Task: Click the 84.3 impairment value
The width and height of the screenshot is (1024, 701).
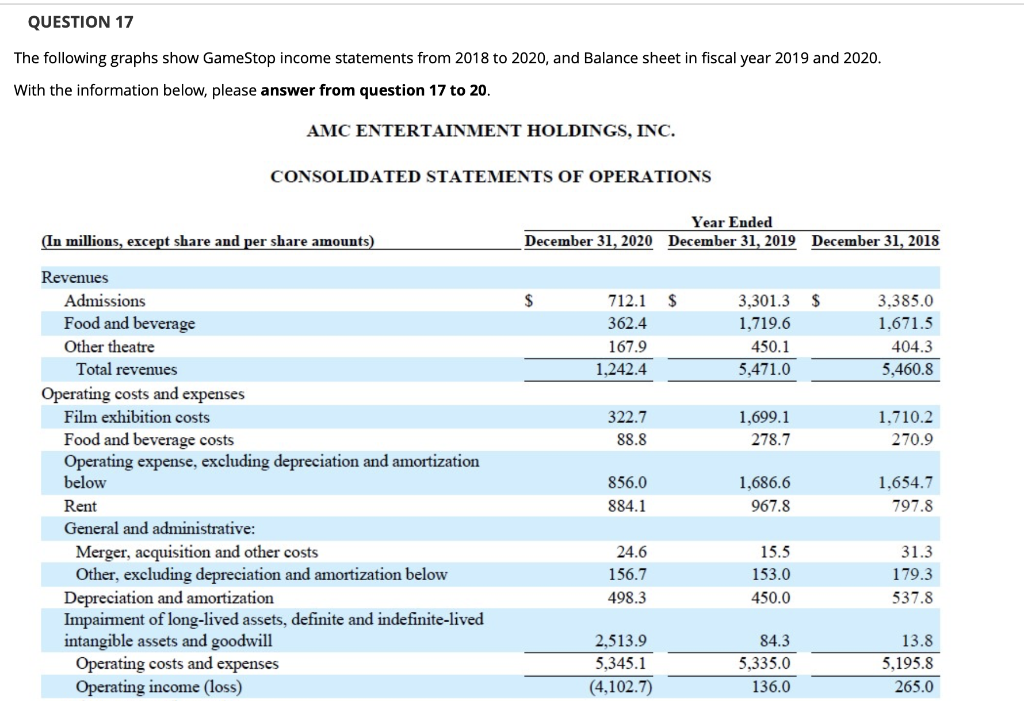Action: coord(775,640)
